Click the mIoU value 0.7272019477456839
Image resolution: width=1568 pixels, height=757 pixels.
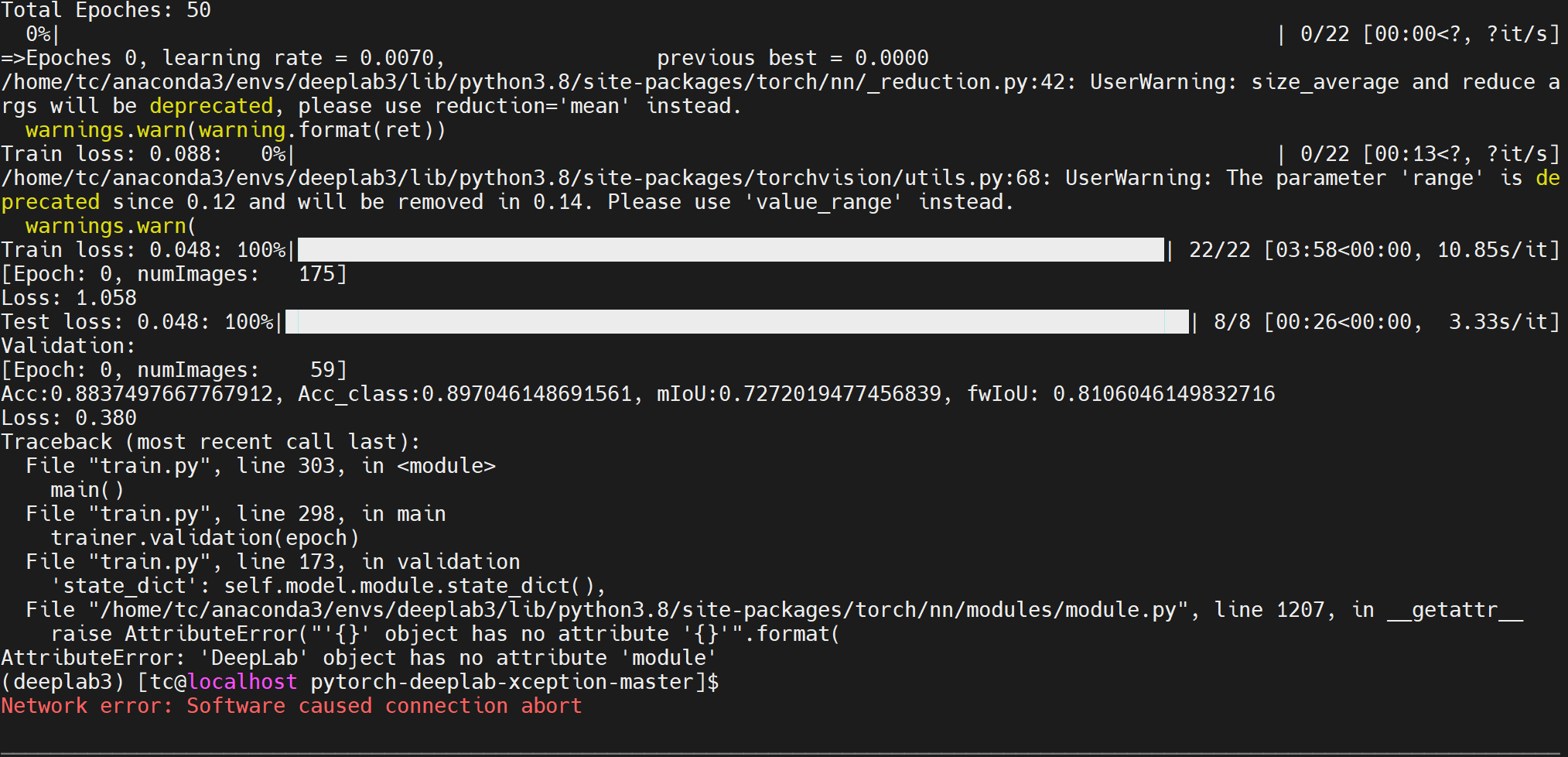click(830, 394)
